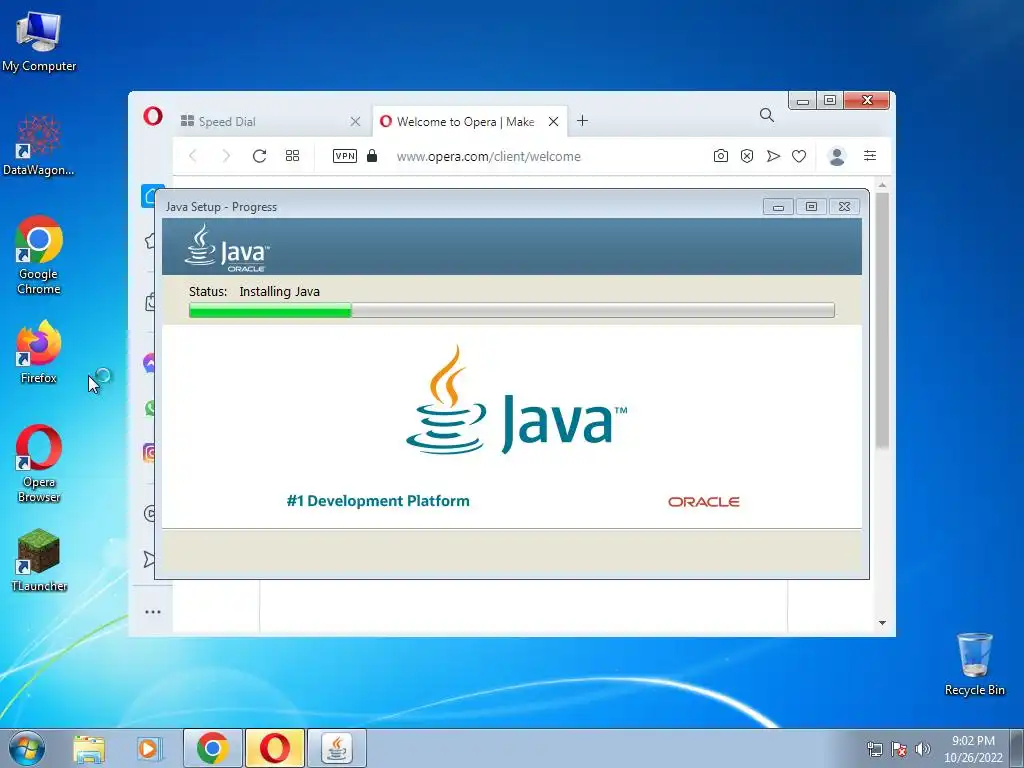Open the Speed Dial grid button

click(x=293, y=155)
